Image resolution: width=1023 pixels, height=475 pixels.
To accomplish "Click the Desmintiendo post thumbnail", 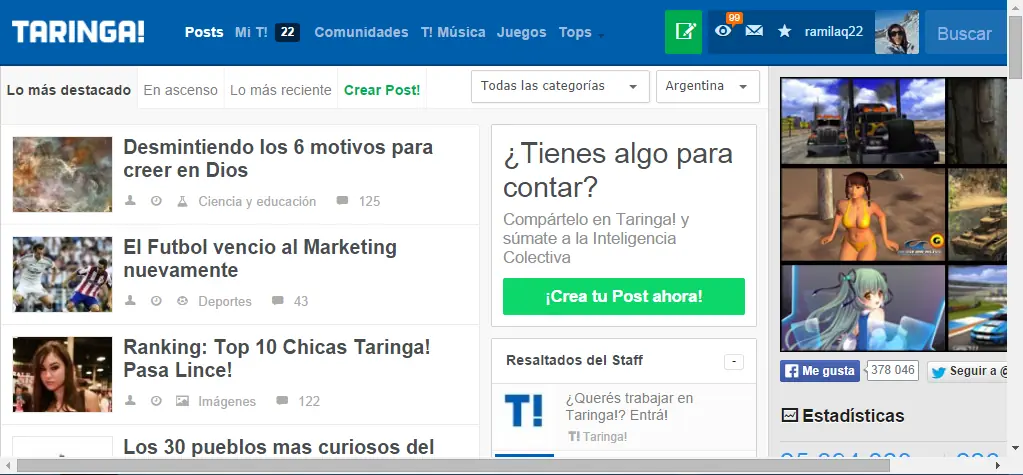I will coord(63,174).
